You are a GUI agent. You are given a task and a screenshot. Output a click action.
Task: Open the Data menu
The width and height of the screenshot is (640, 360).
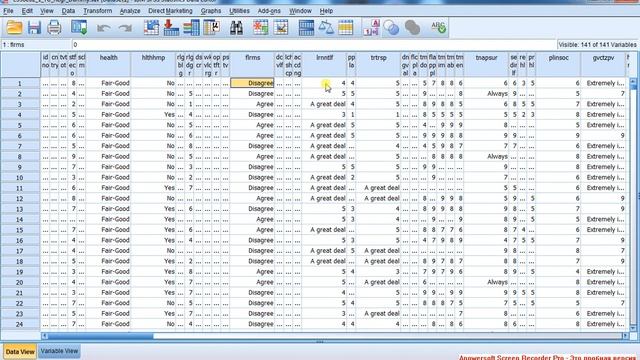pos(68,11)
